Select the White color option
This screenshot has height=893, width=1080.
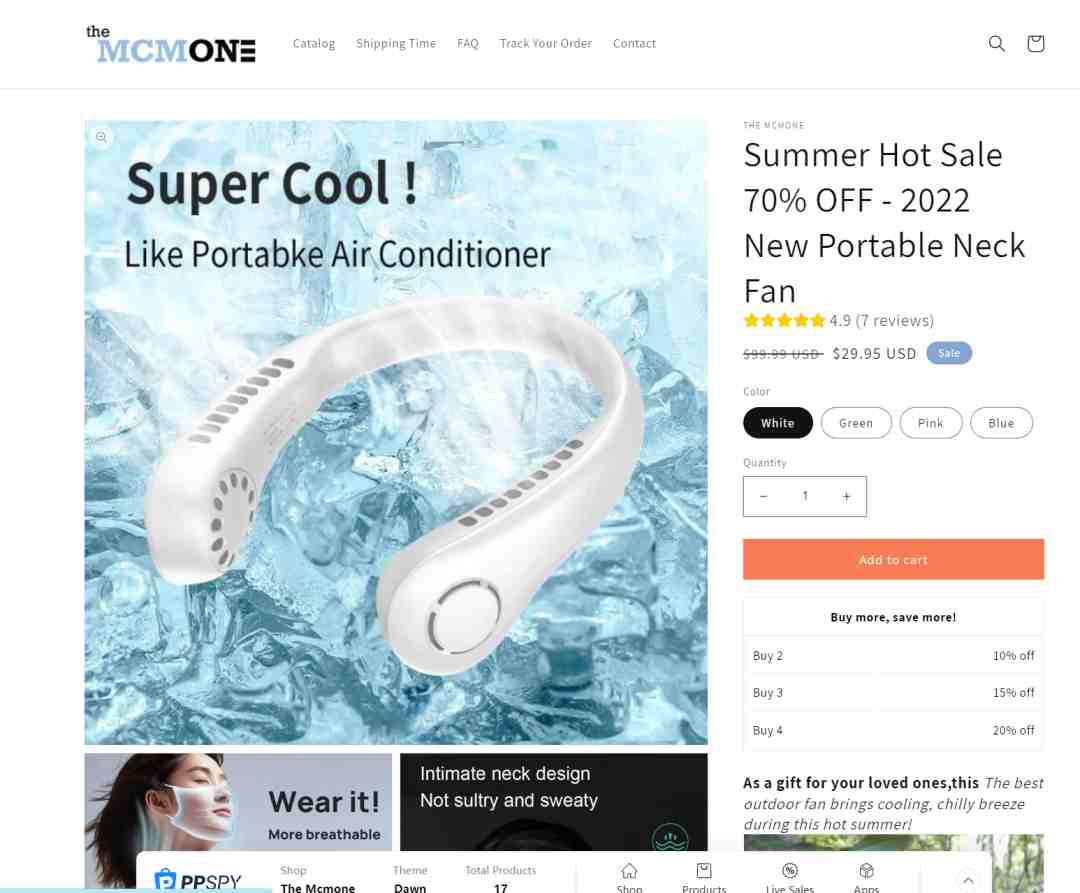pyautogui.click(x=778, y=423)
